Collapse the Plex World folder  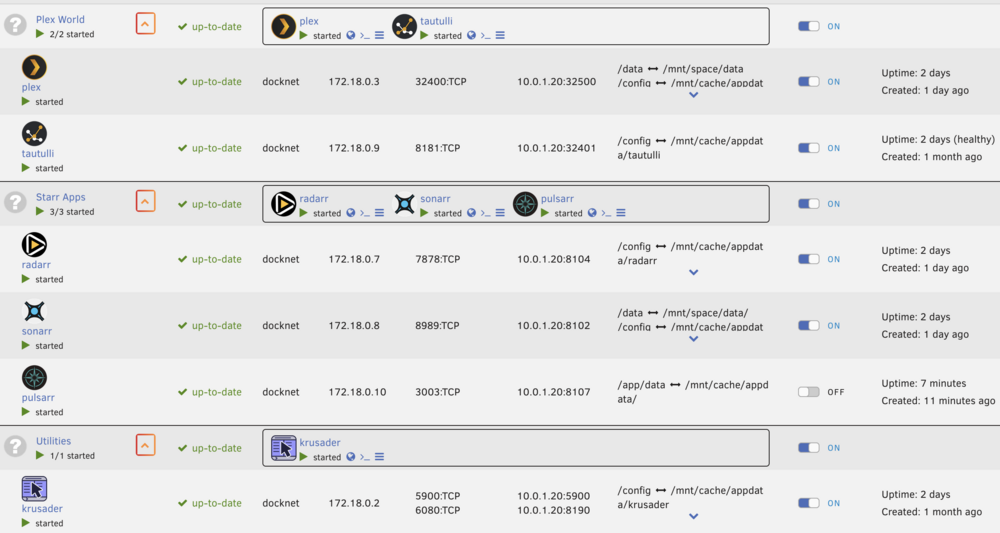click(x=145, y=24)
